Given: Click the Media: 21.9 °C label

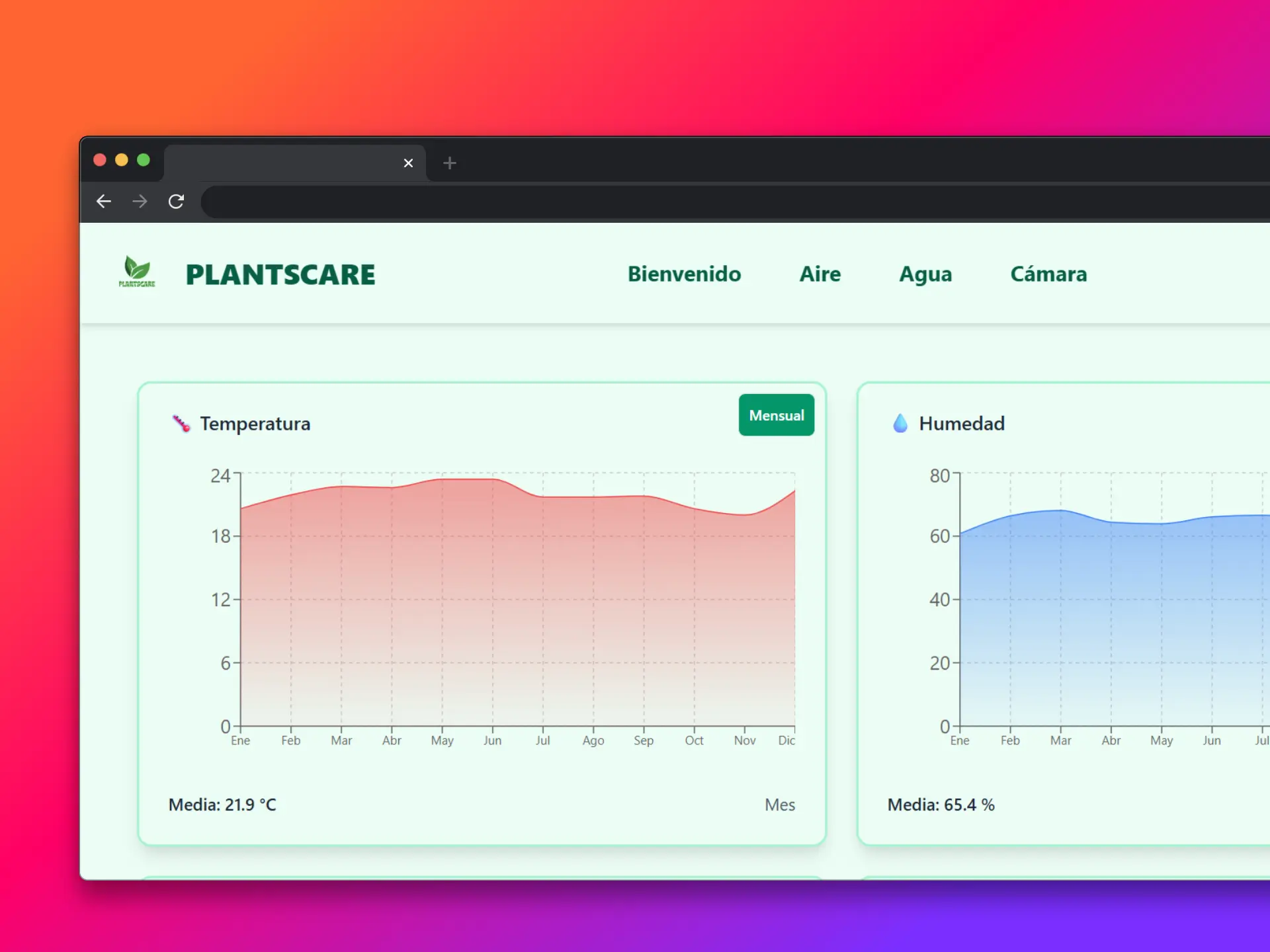Looking at the screenshot, I should (222, 805).
